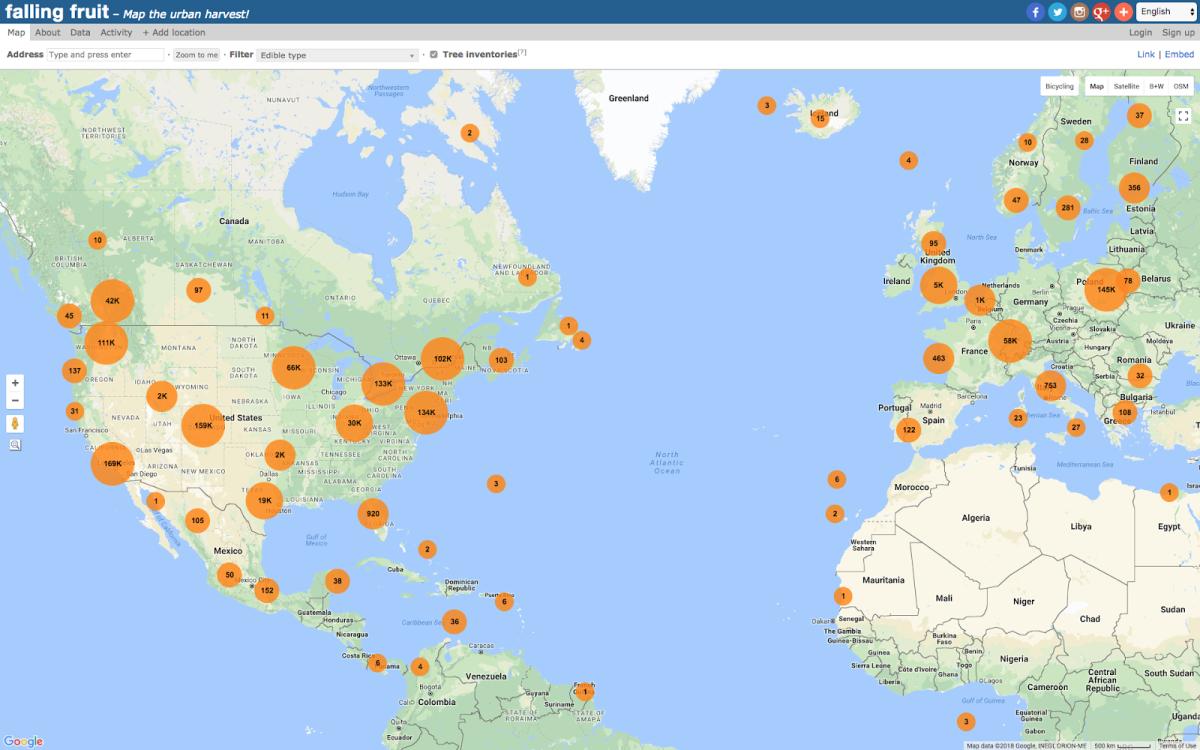The height and width of the screenshot is (750, 1200).
Task: Expand the Edible type filter dropdown
Action: (337, 55)
